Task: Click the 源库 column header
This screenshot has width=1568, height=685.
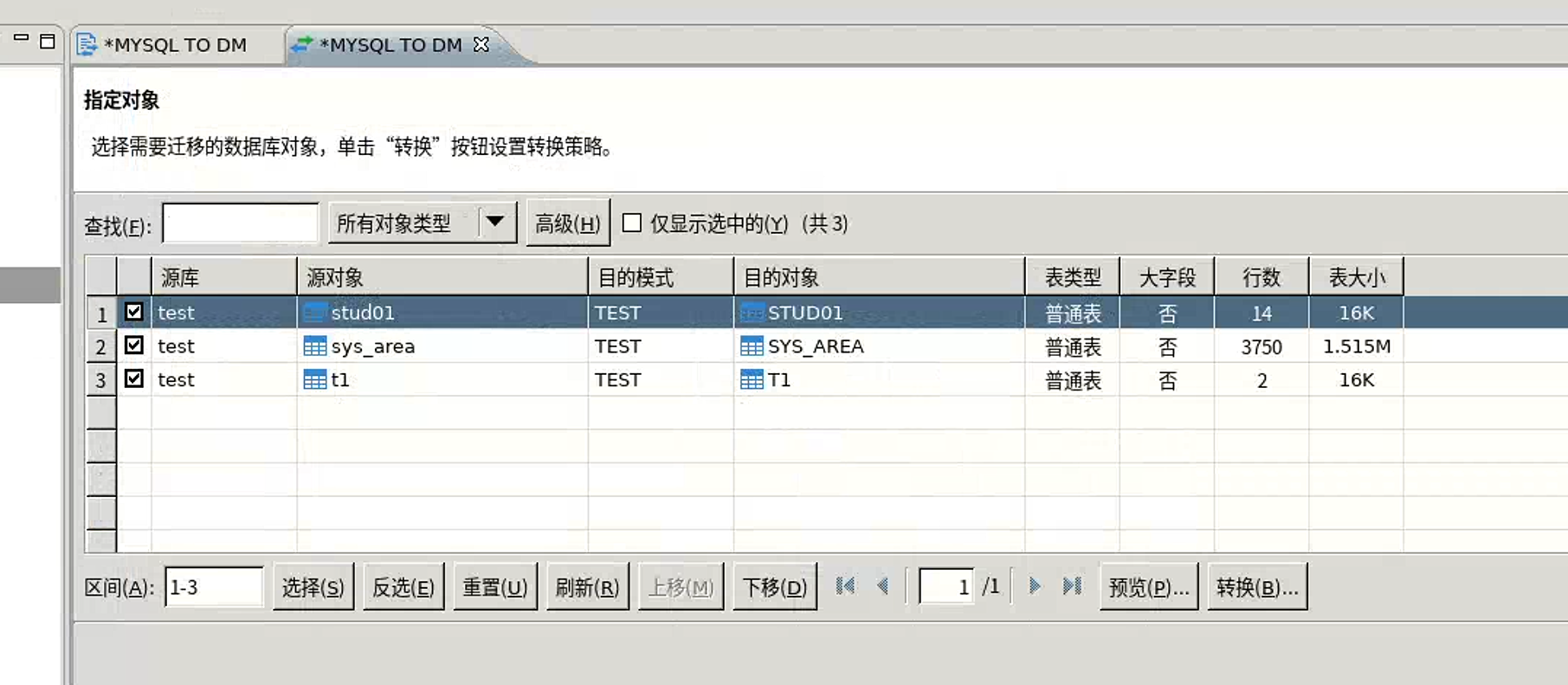Action: click(x=224, y=277)
